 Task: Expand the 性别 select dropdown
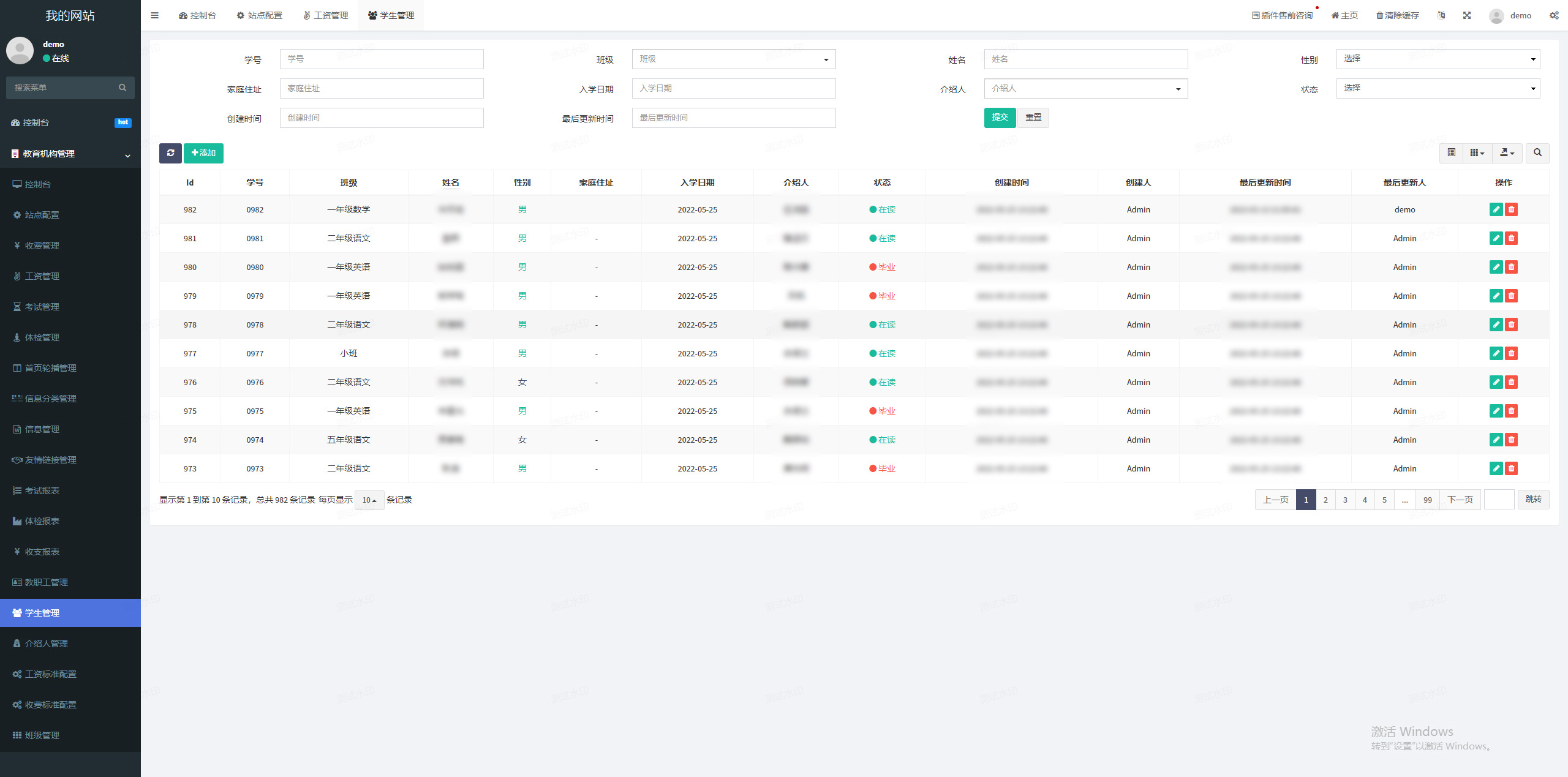1438,59
